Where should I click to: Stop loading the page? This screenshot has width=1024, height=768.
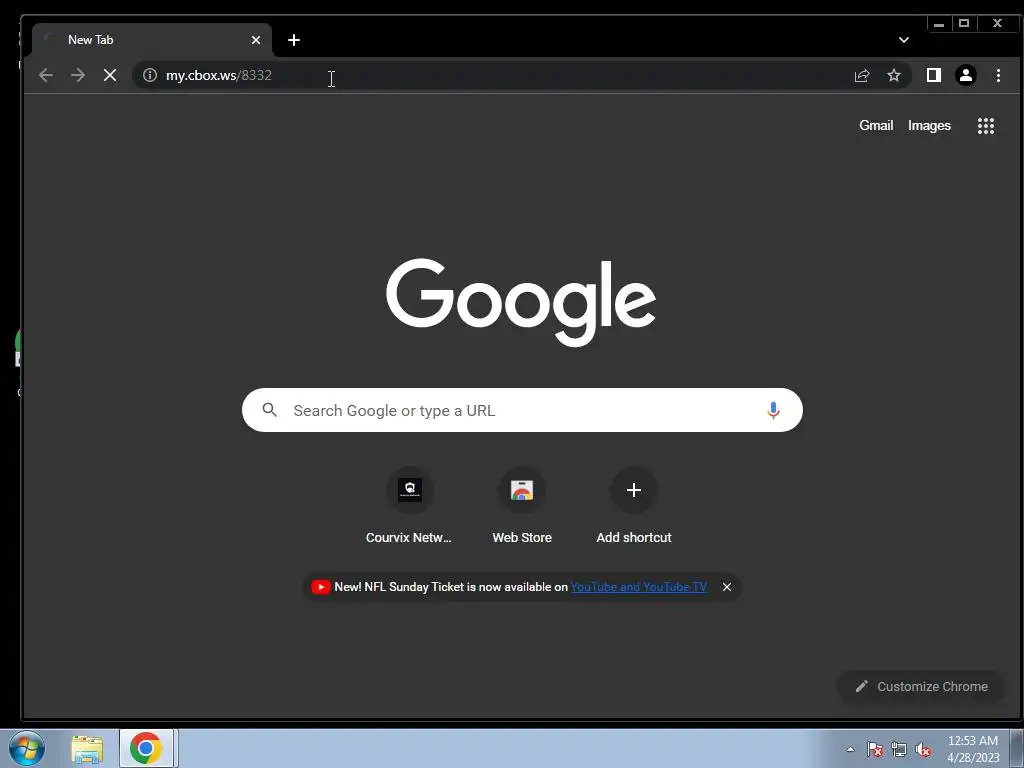(110, 75)
